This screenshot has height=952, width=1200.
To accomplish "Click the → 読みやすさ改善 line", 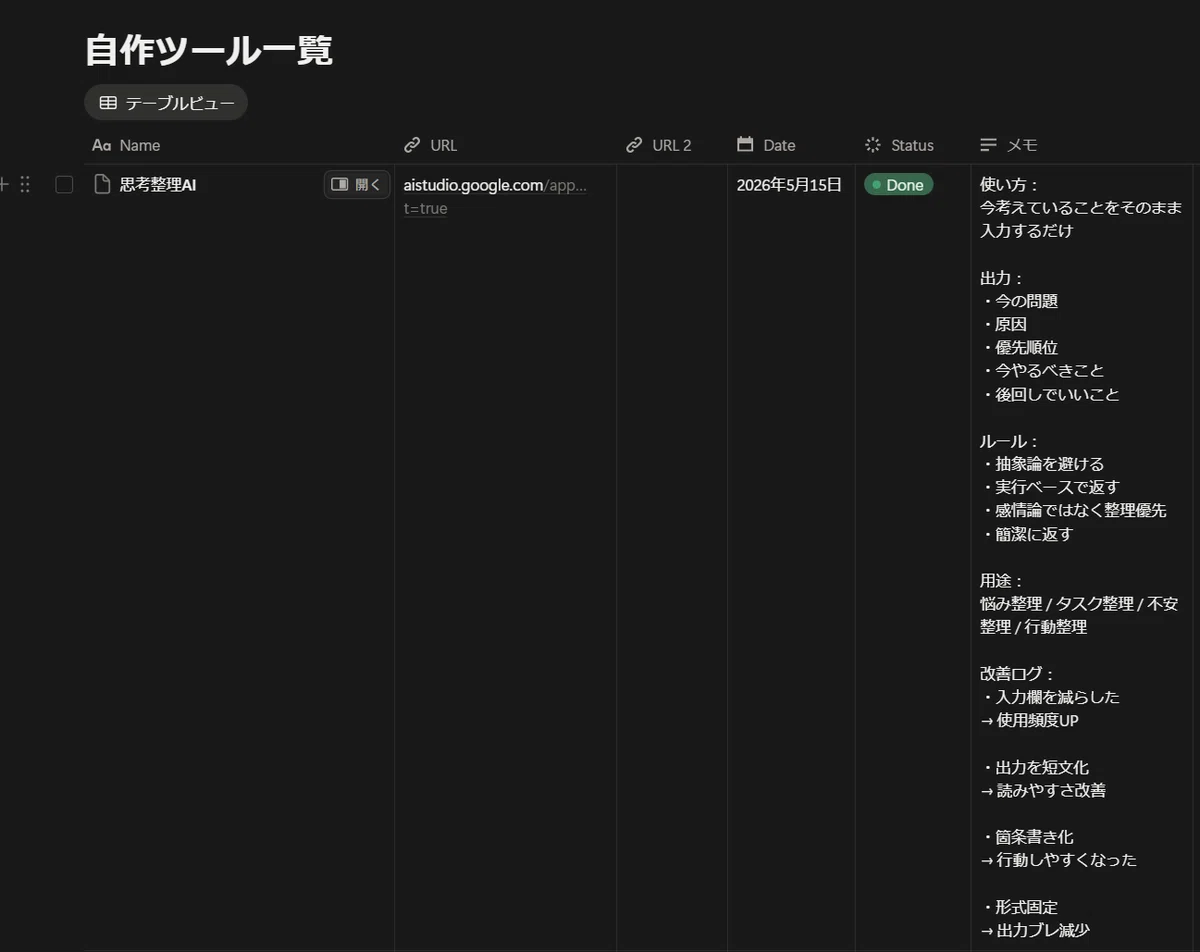I will [x=1043, y=790].
